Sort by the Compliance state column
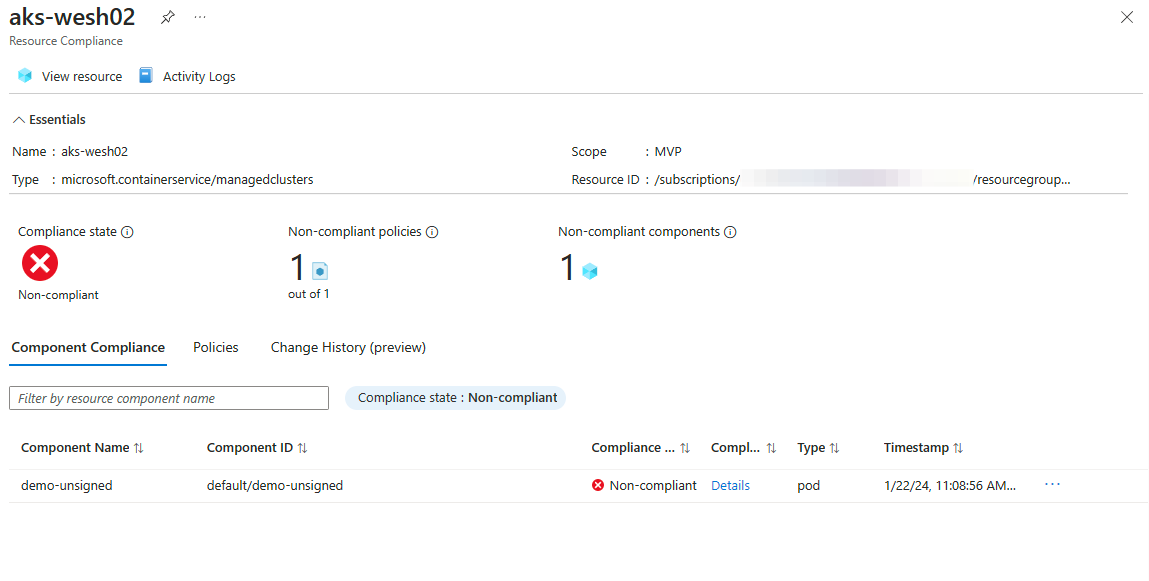This screenshot has width=1149, height=581. click(640, 448)
